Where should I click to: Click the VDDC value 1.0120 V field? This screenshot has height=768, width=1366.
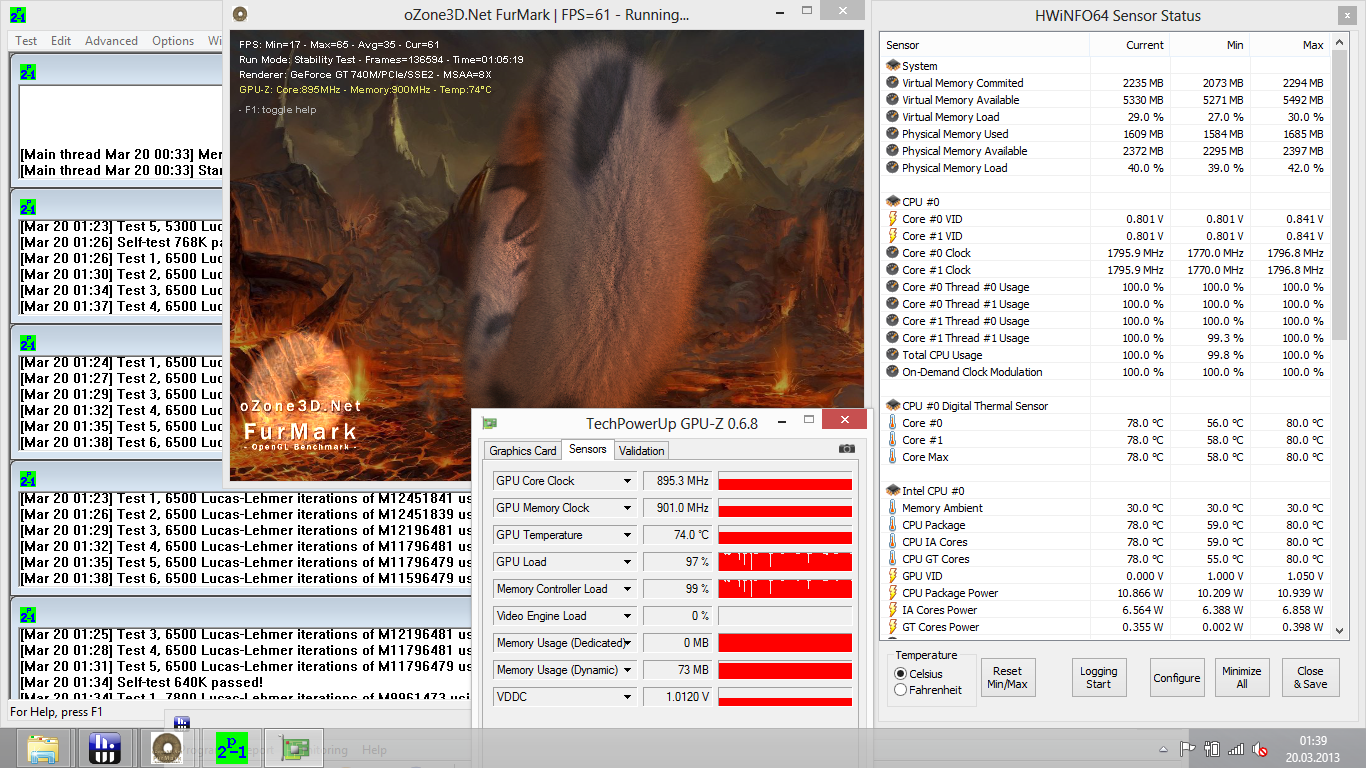click(676, 697)
